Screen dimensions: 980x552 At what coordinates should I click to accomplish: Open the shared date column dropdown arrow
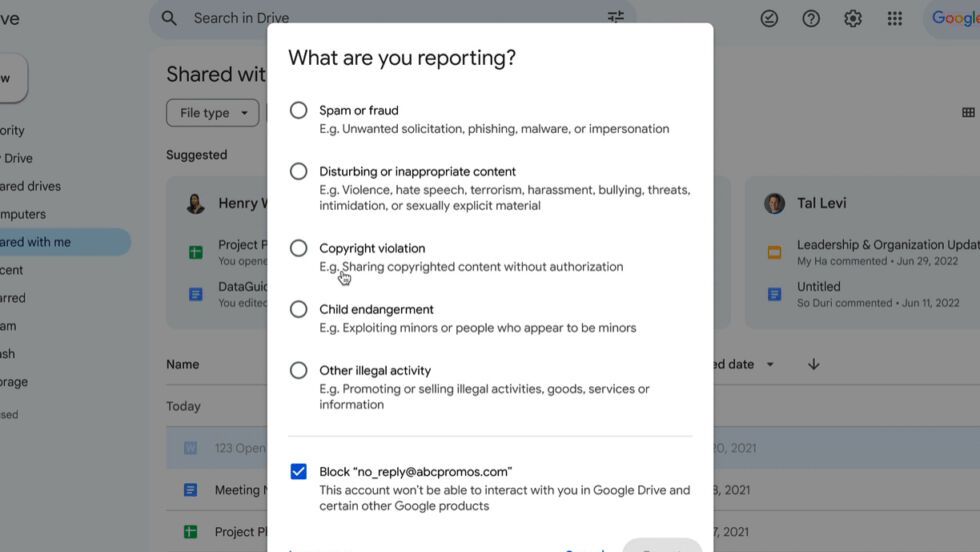[x=770, y=364]
